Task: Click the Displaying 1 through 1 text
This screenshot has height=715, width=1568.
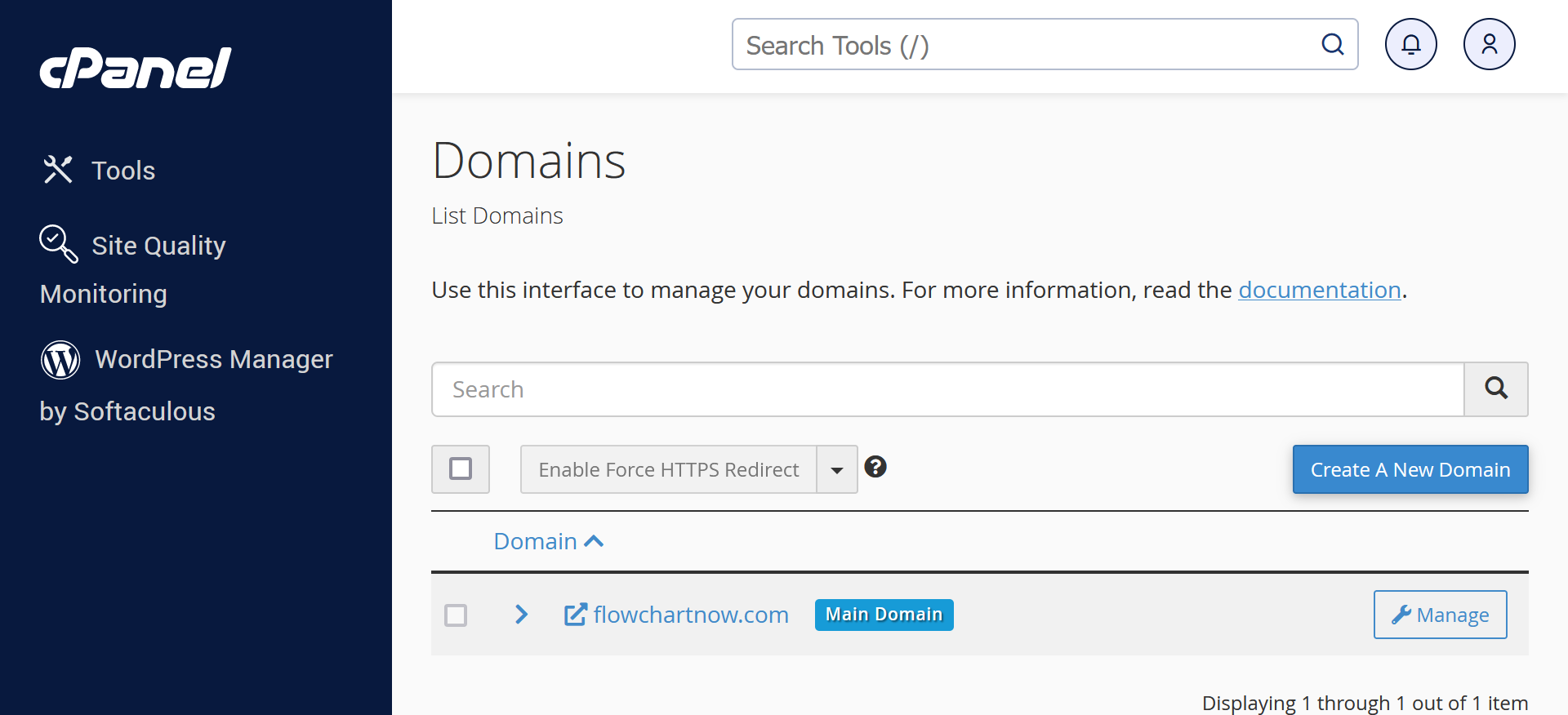Action: click(x=1365, y=703)
